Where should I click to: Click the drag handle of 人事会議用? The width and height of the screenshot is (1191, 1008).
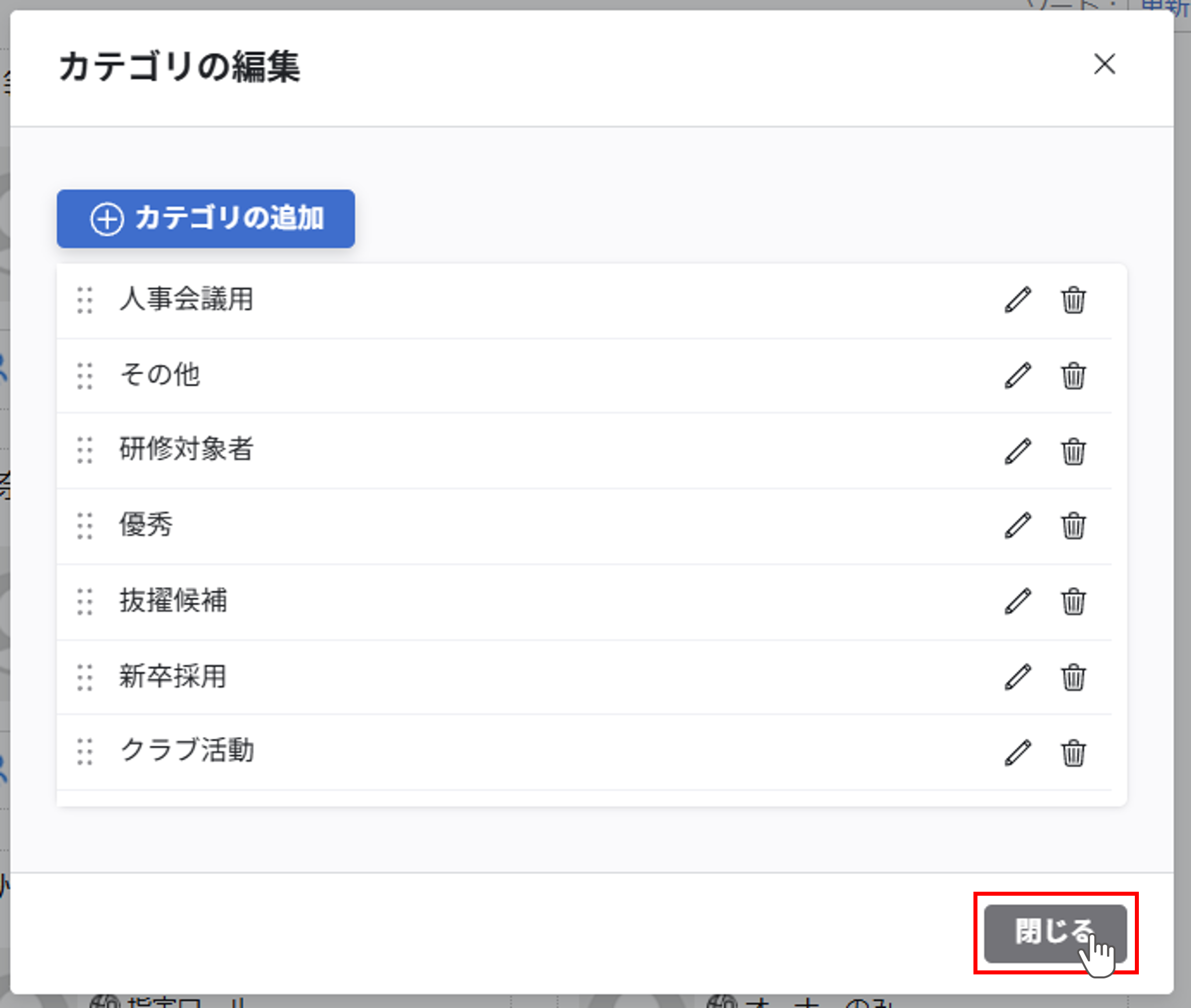[x=85, y=300]
